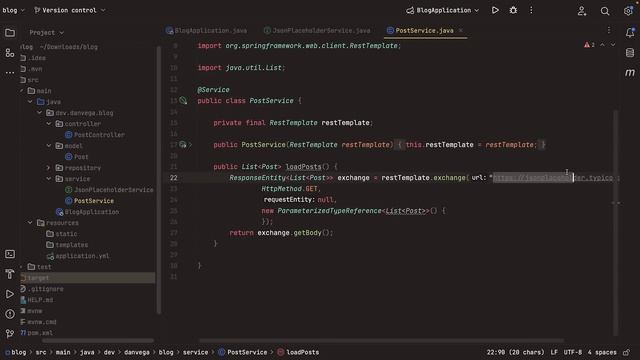Image resolution: width=640 pixels, height=360 pixels.
Task: Click the project panel horizontal scrollbar
Action: [x=98, y=340]
